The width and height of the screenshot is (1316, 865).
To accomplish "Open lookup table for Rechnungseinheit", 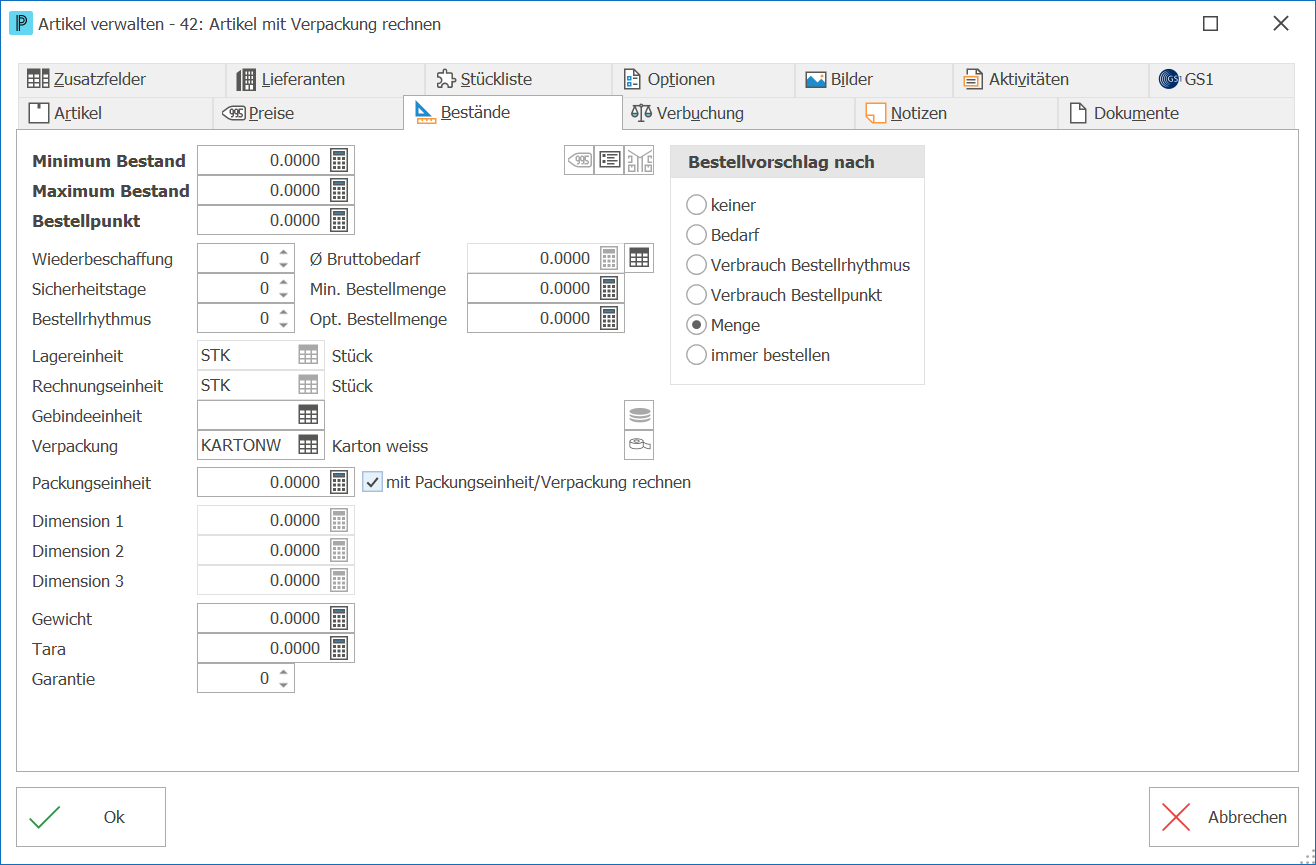I will 309,385.
